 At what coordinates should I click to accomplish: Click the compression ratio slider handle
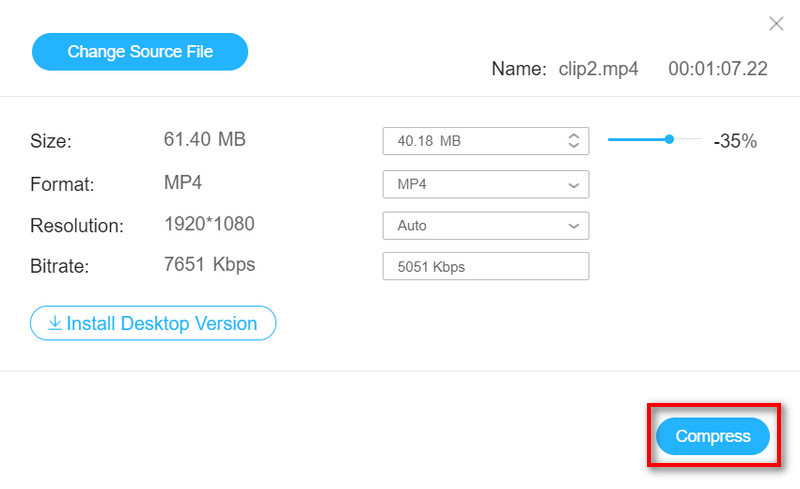click(669, 140)
